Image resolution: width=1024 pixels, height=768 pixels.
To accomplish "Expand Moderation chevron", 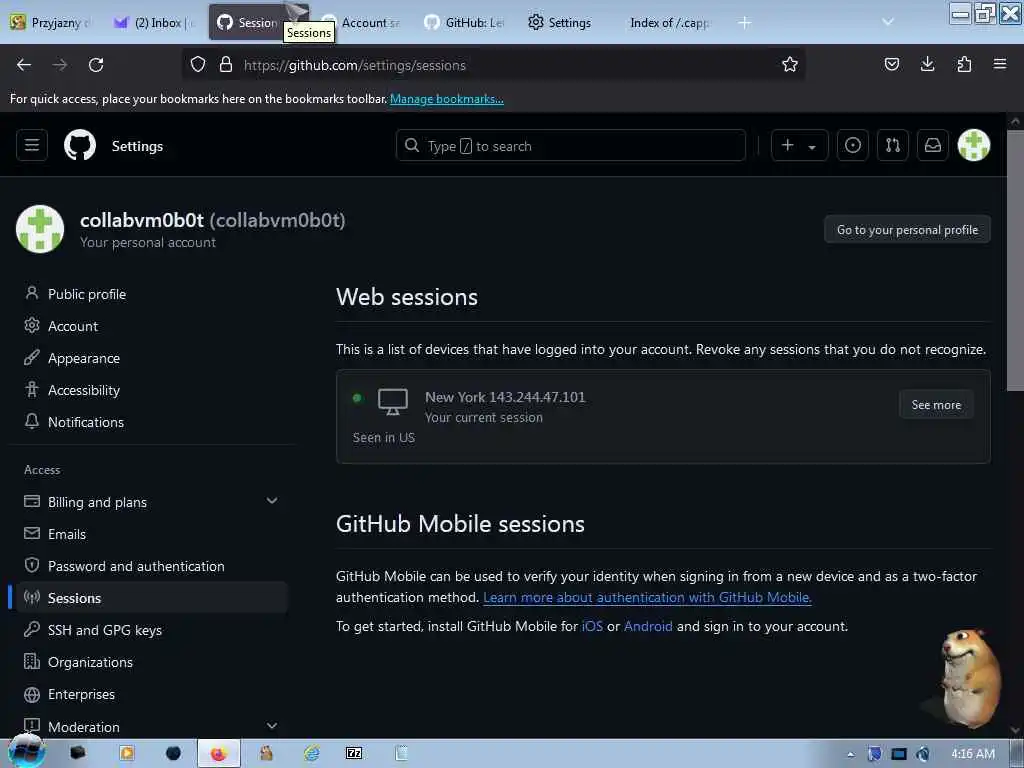I will 272,726.
